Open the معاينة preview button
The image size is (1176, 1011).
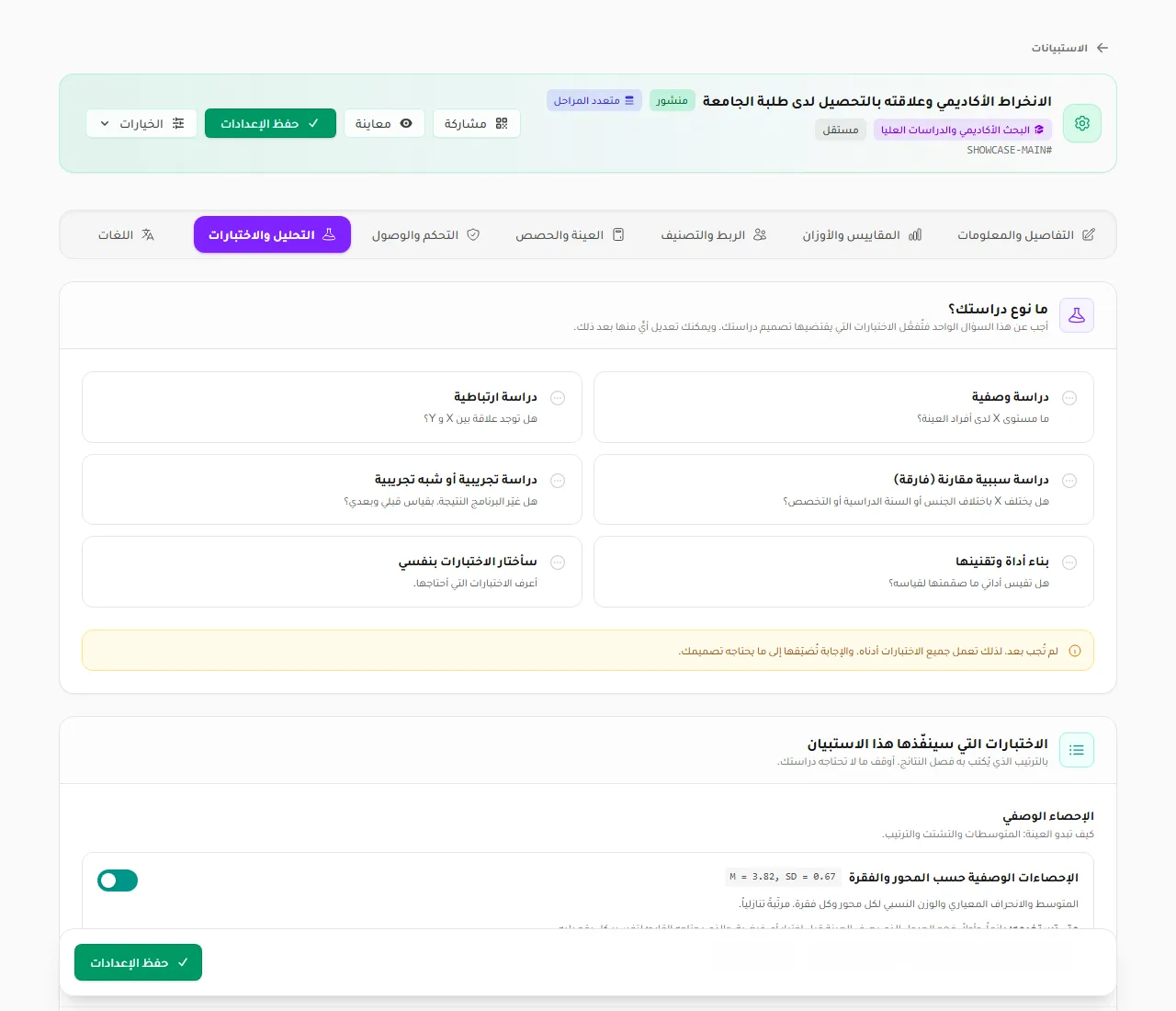[384, 123]
